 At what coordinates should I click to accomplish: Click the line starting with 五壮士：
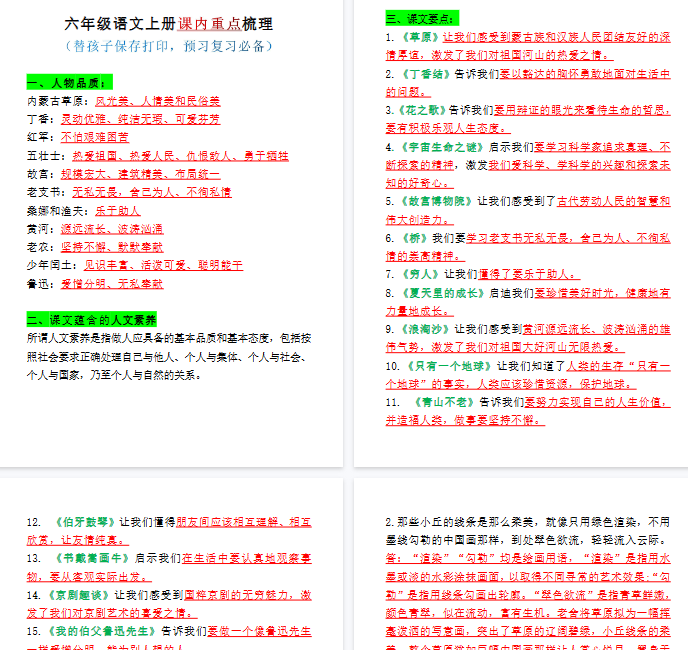pyautogui.click(x=158, y=156)
